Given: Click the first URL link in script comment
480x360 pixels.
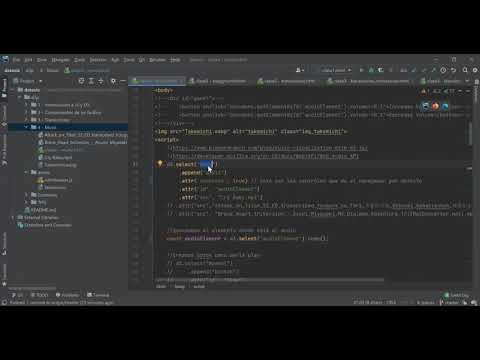Looking at the screenshot, I should [270, 148].
